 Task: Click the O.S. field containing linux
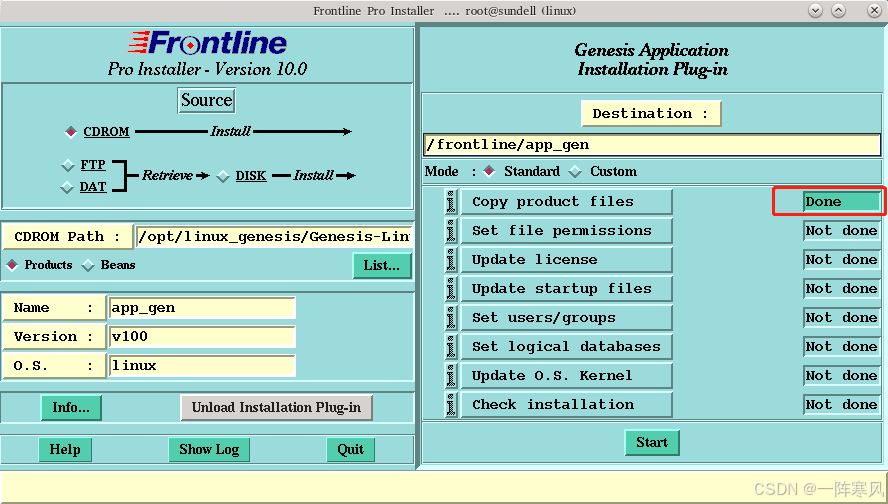coord(202,366)
